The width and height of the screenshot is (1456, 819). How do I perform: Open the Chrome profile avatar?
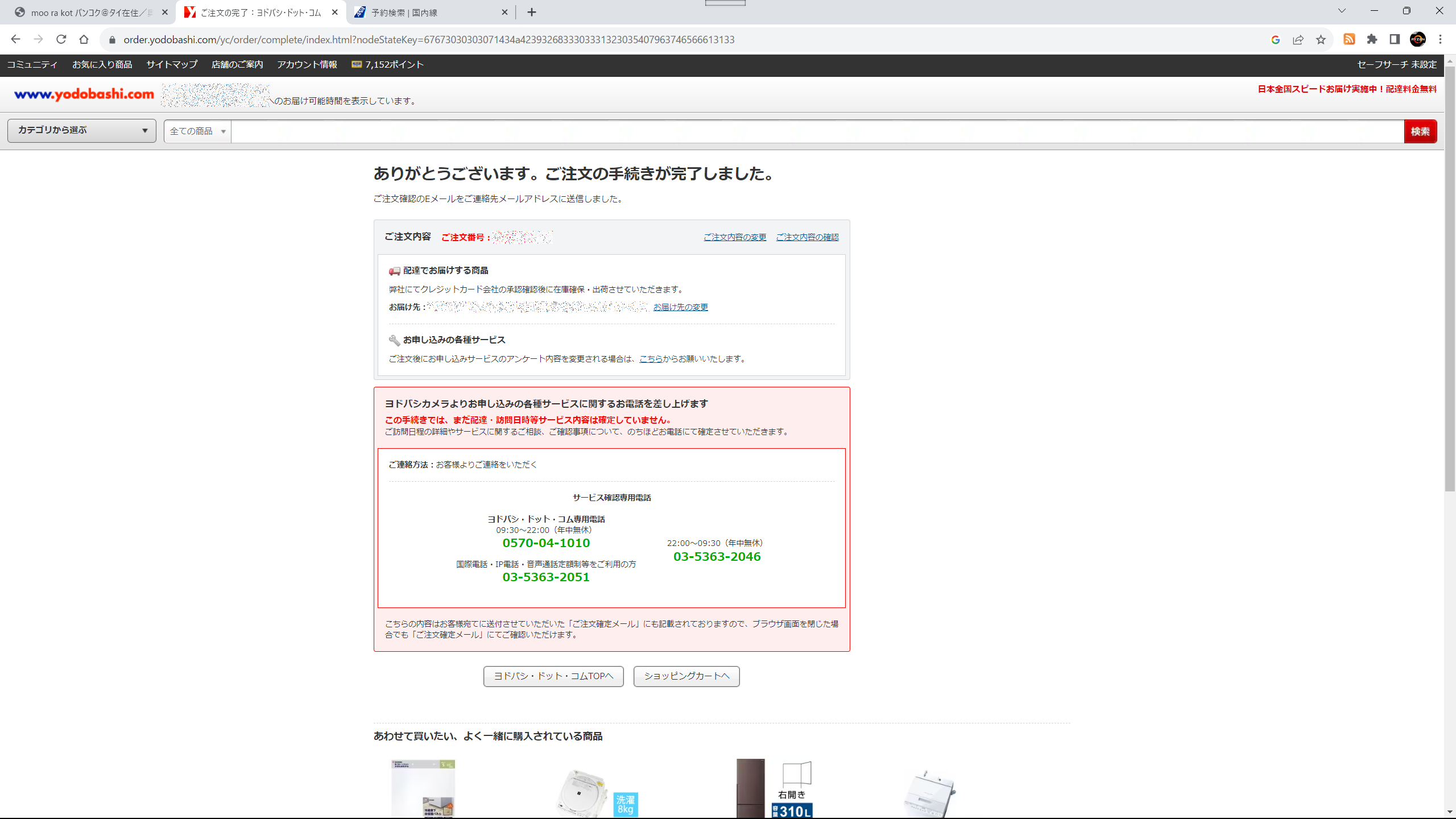click(x=1417, y=39)
